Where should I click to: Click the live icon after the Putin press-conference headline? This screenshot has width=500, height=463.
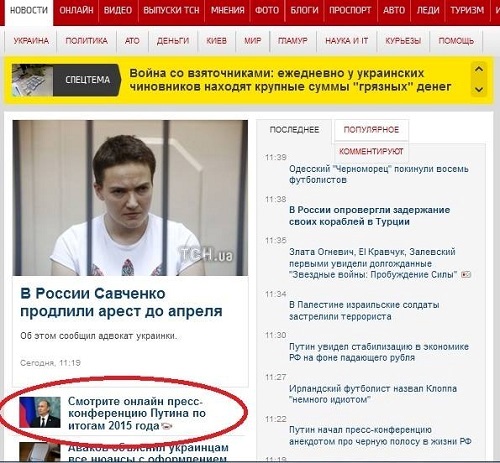(x=166, y=426)
